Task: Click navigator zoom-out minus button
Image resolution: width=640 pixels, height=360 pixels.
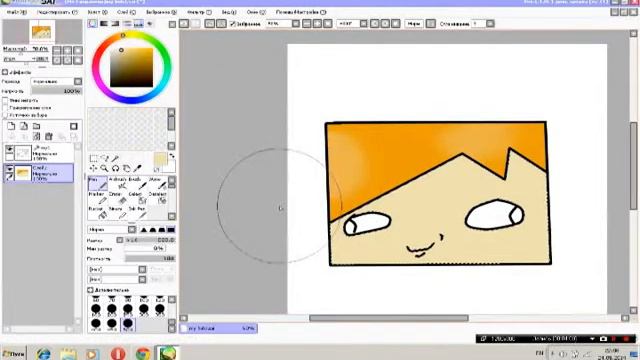Action: (57, 50)
